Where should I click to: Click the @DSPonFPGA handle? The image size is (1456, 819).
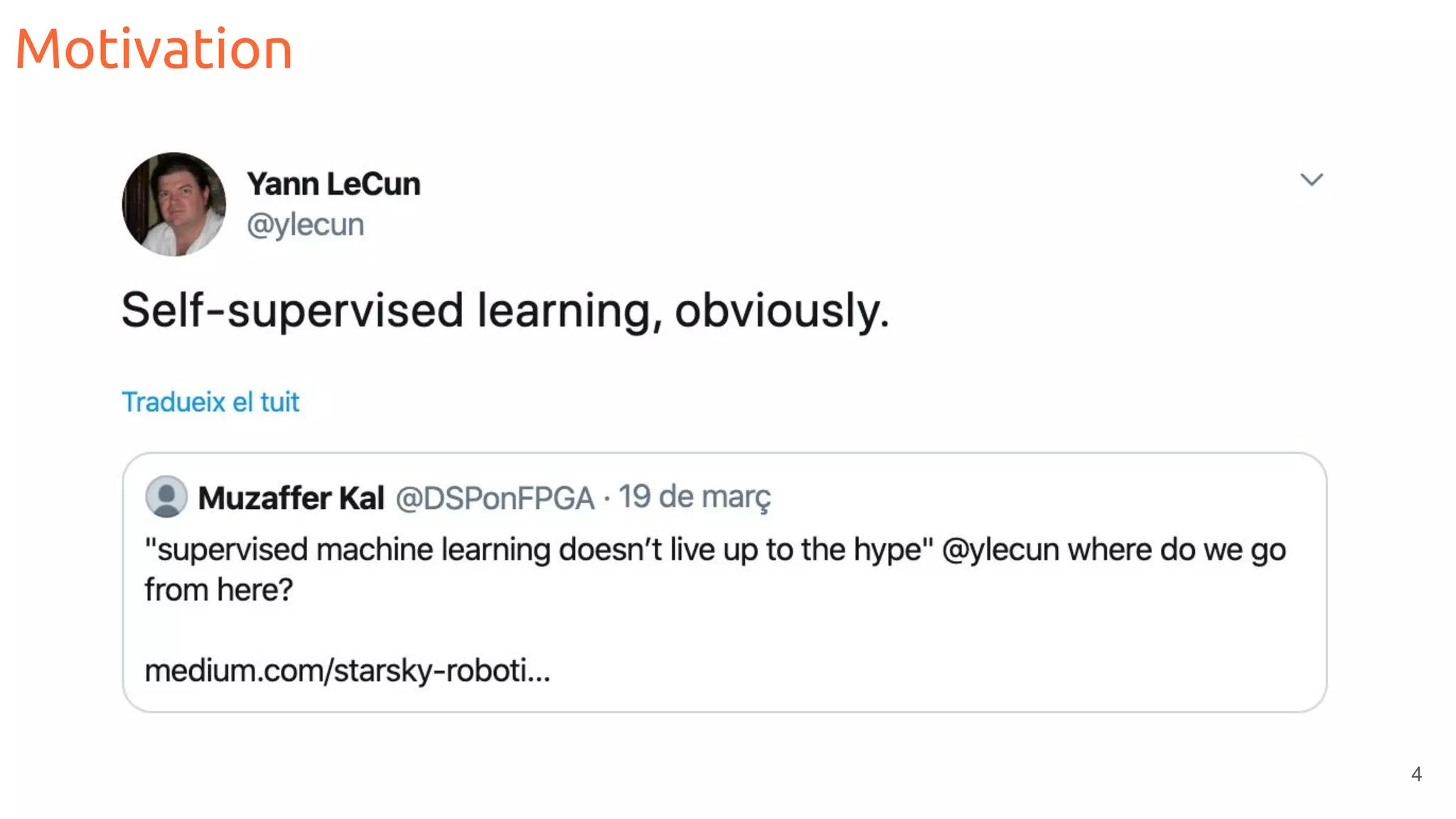[x=495, y=498]
